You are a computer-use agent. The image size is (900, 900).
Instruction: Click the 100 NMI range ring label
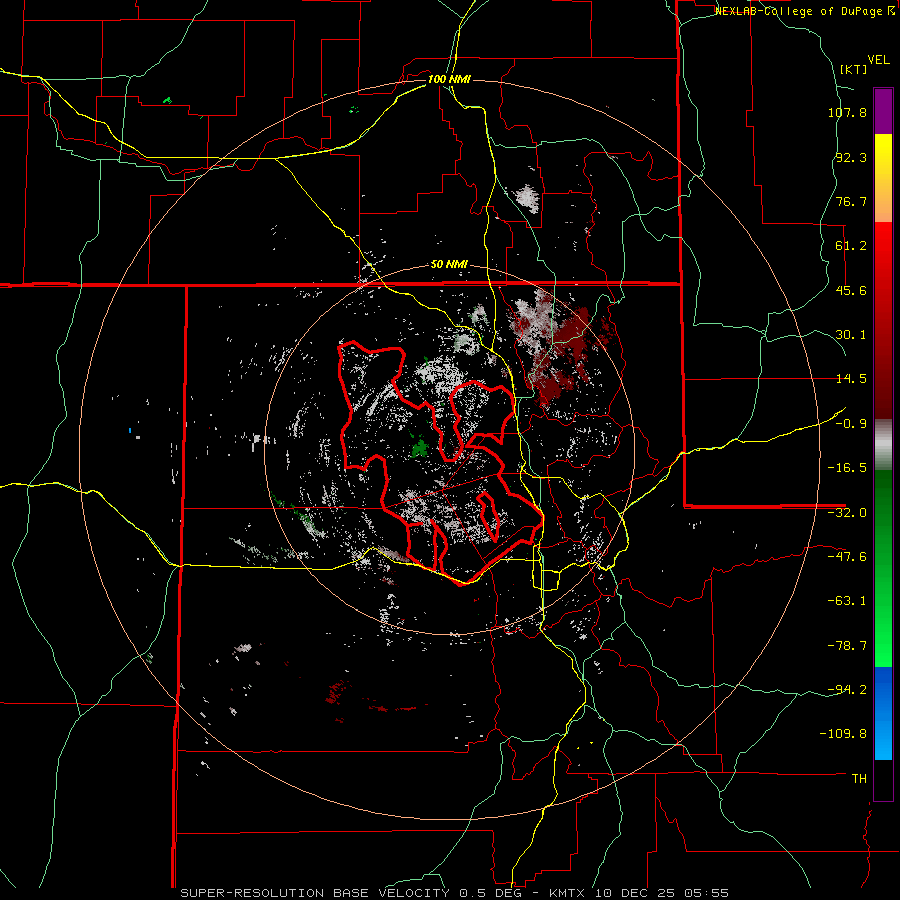449,79
